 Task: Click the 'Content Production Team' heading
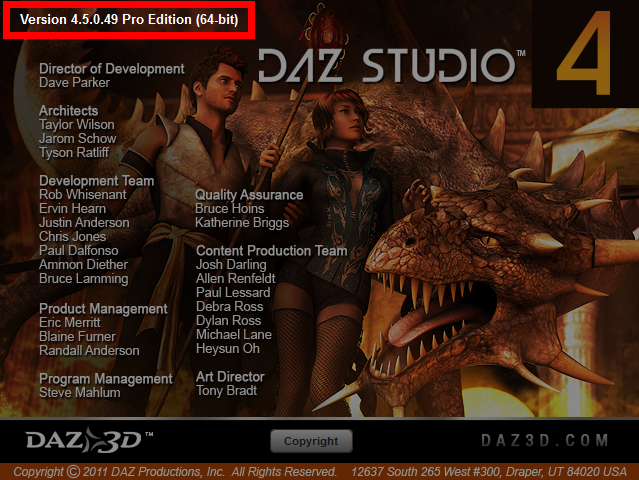[272, 251]
